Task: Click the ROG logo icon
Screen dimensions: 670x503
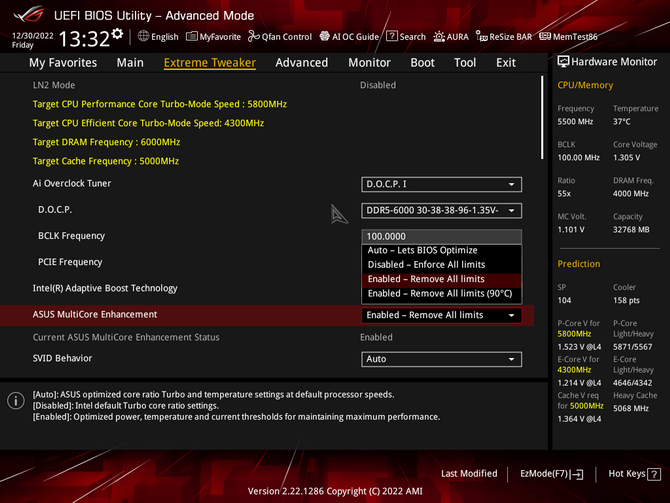Action: [x=29, y=15]
